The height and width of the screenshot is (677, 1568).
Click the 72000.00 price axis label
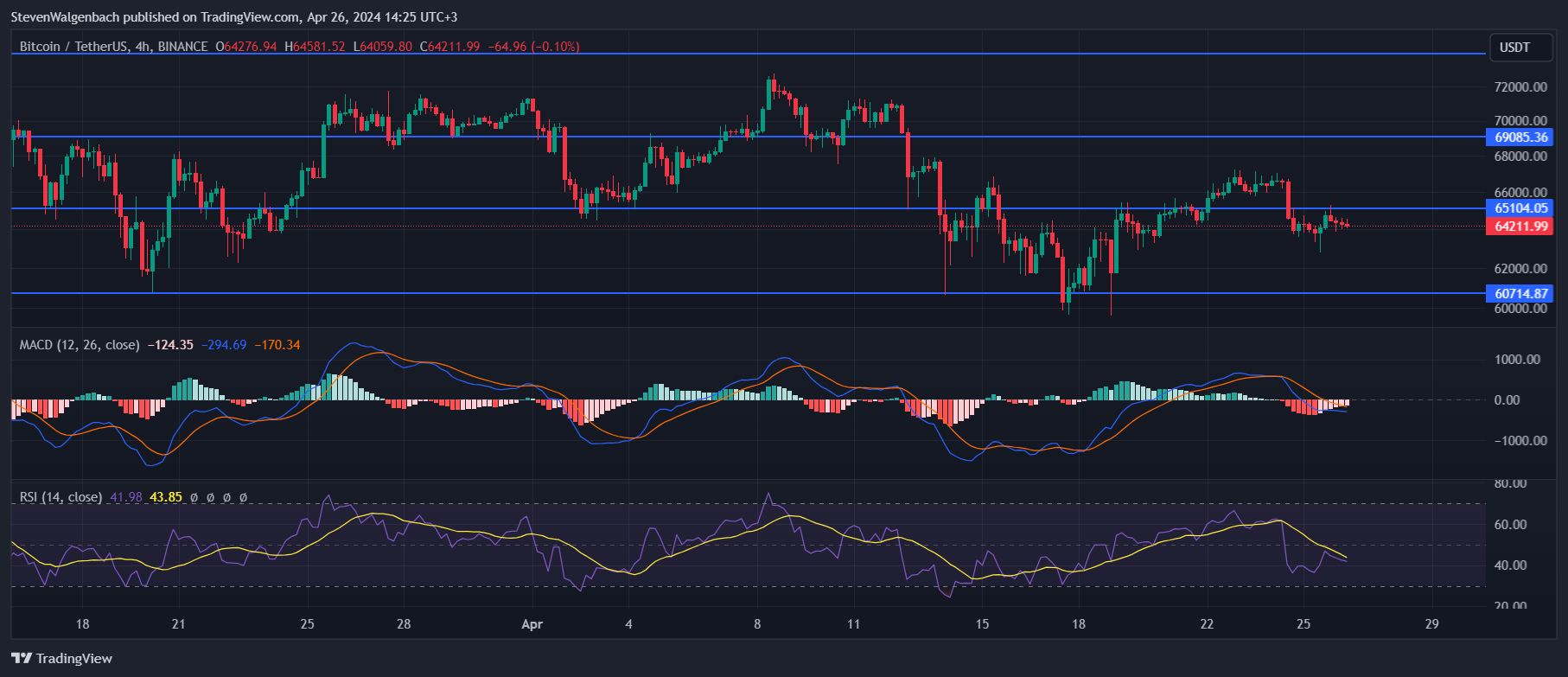pos(1520,87)
